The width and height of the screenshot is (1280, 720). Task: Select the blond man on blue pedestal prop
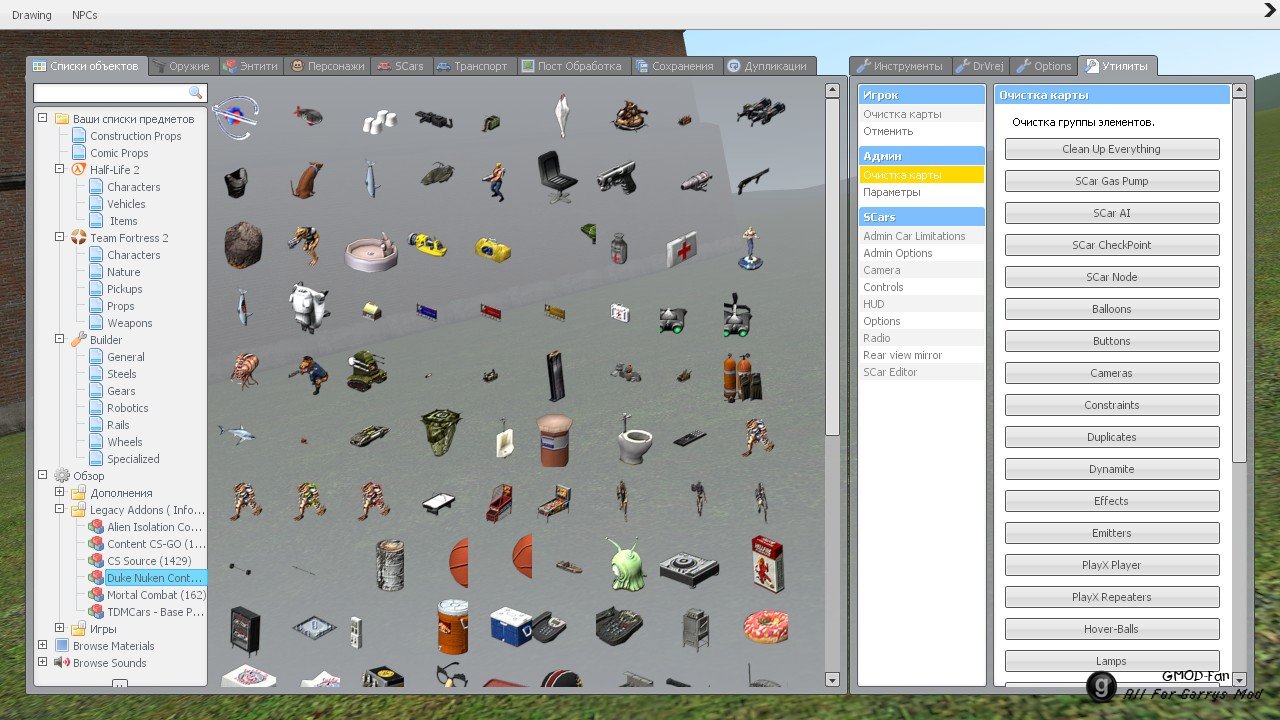[x=751, y=248]
